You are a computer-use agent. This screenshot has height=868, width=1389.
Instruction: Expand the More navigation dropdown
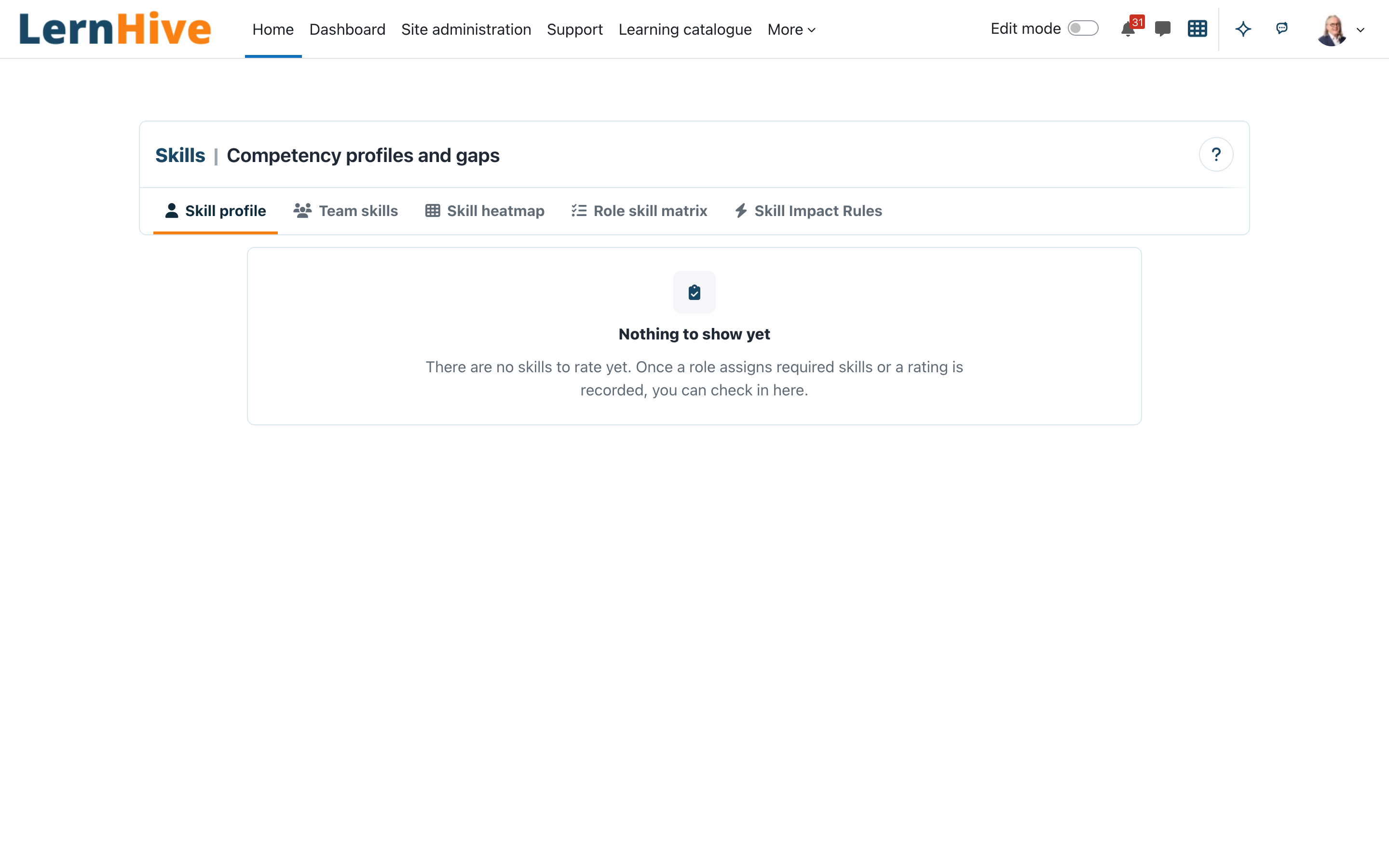[791, 29]
